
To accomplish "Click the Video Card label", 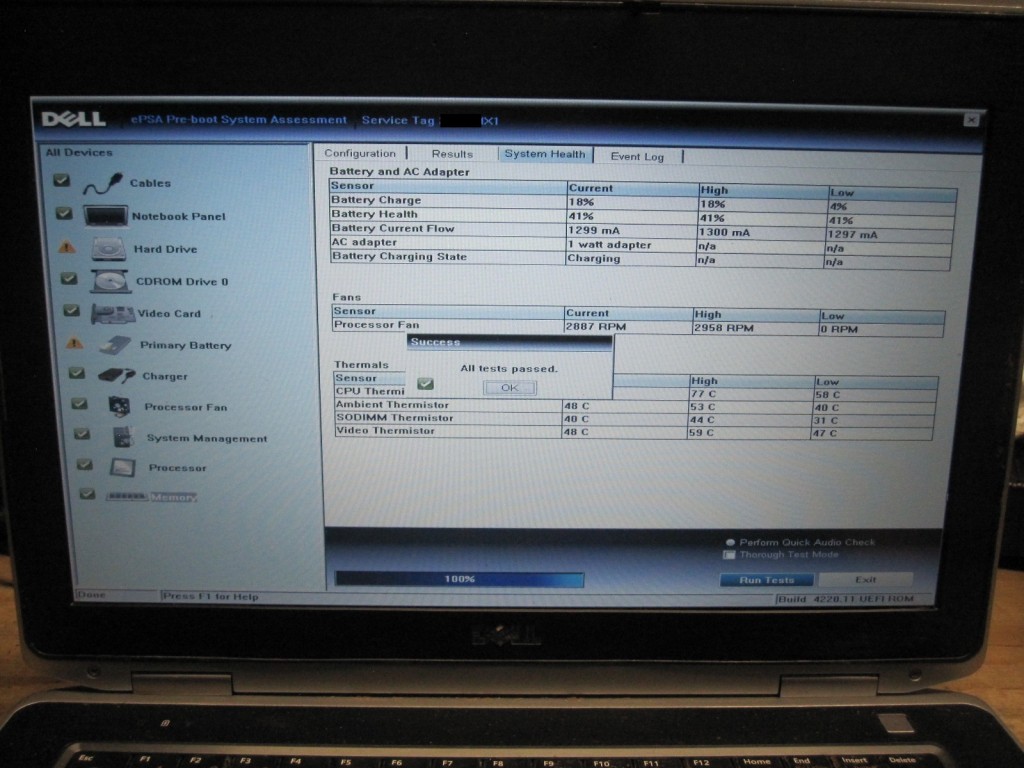I will pos(169,313).
